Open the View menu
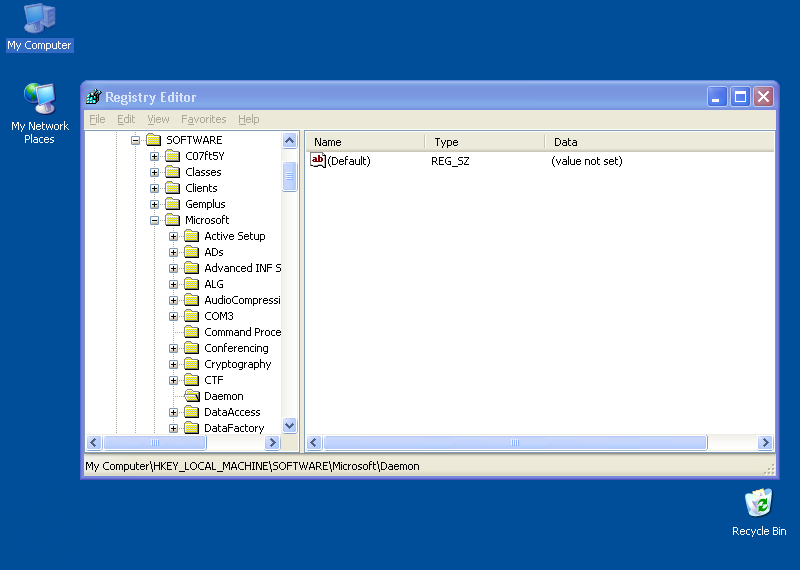800x570 pixels. click(158, 119)
